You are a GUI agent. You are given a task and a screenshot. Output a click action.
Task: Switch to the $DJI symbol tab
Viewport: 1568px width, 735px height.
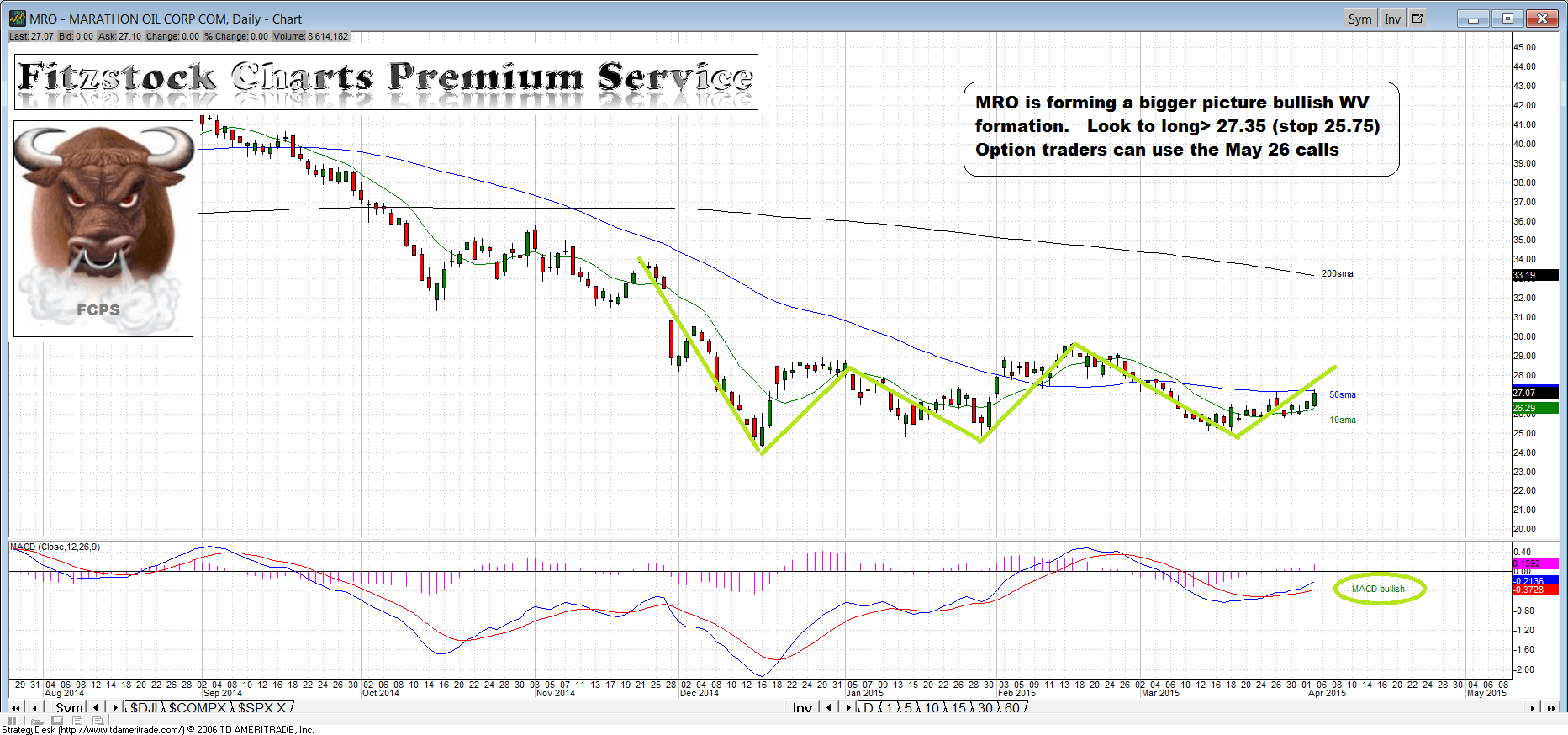pos(145,708)
